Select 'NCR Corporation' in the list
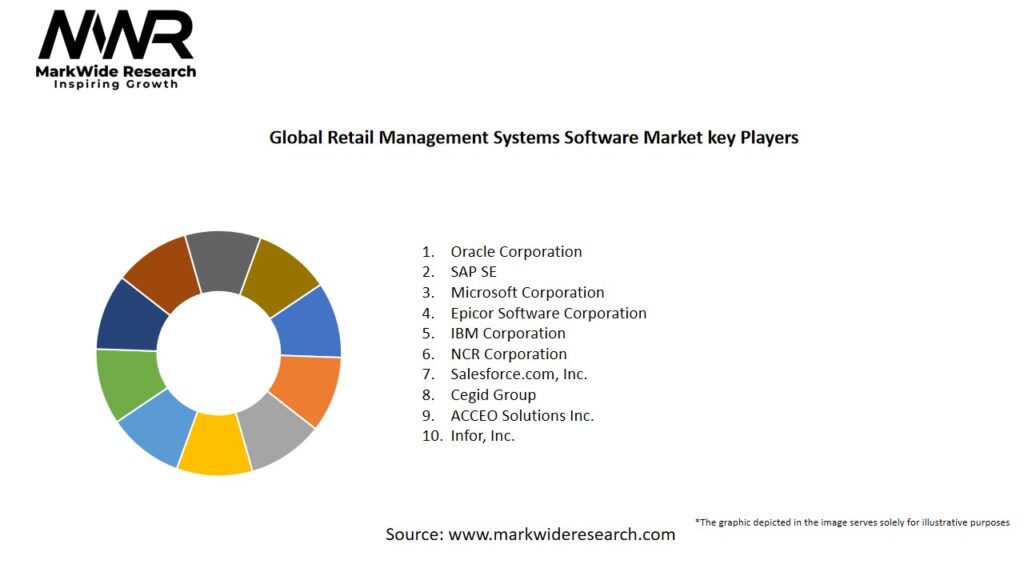1024x576 pixels. coord(509,354)
